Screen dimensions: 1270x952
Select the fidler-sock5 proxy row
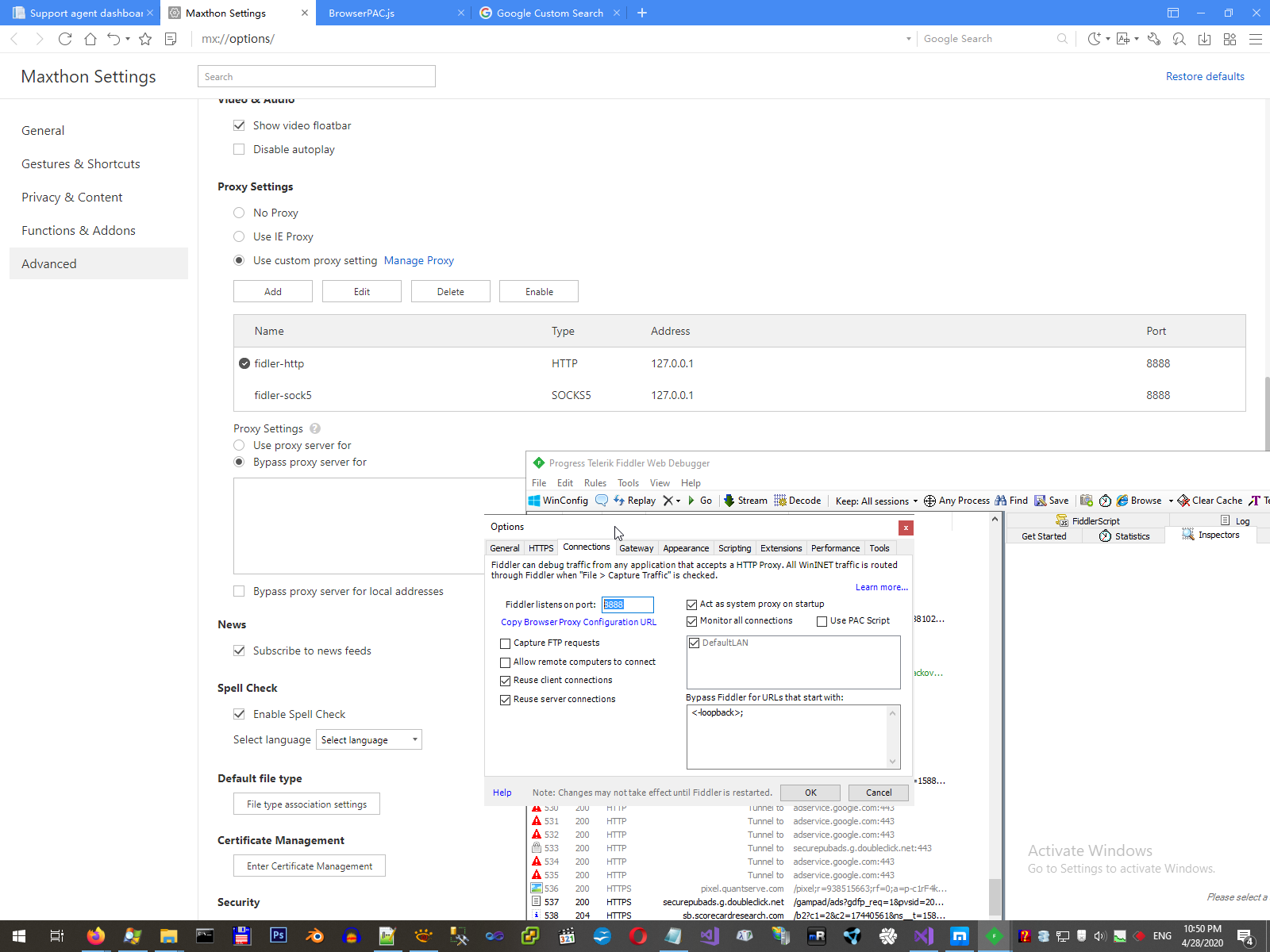tap(740, 395)
